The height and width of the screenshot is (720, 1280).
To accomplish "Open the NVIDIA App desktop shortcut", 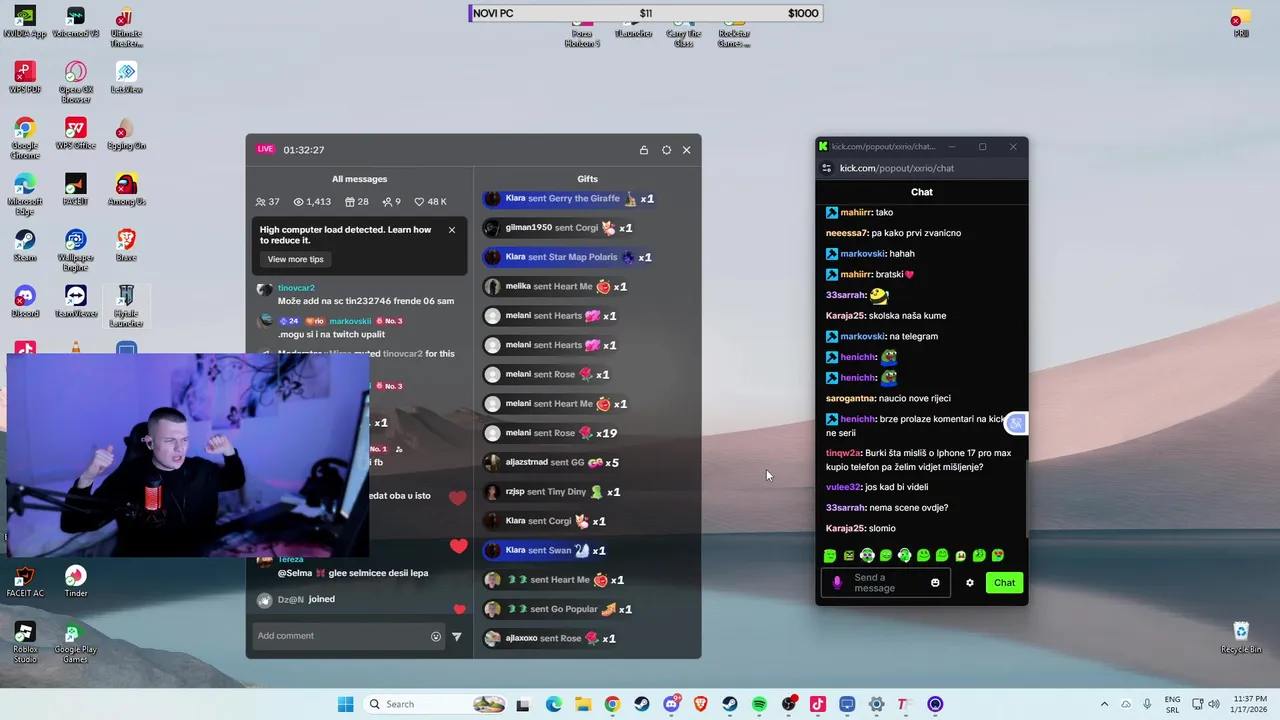I will 25,22.
